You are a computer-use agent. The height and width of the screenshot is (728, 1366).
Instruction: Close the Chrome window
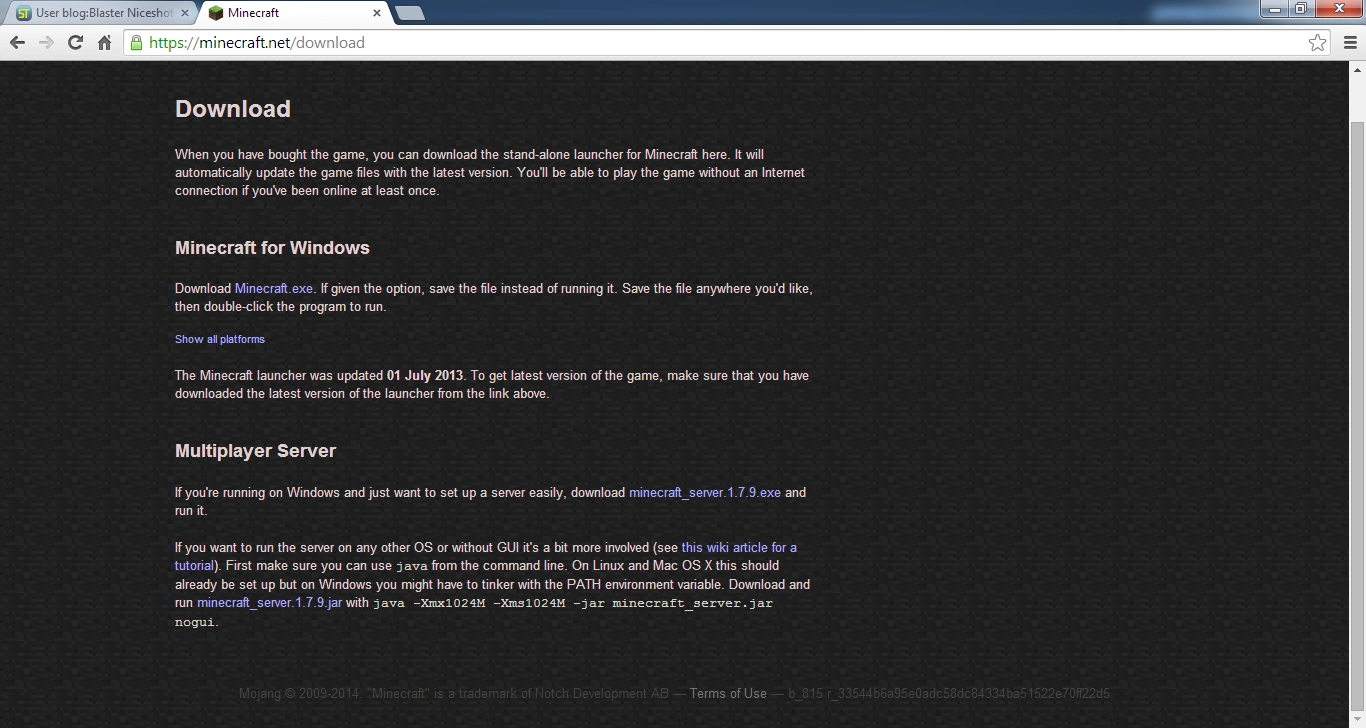(x=1337, y=9)
